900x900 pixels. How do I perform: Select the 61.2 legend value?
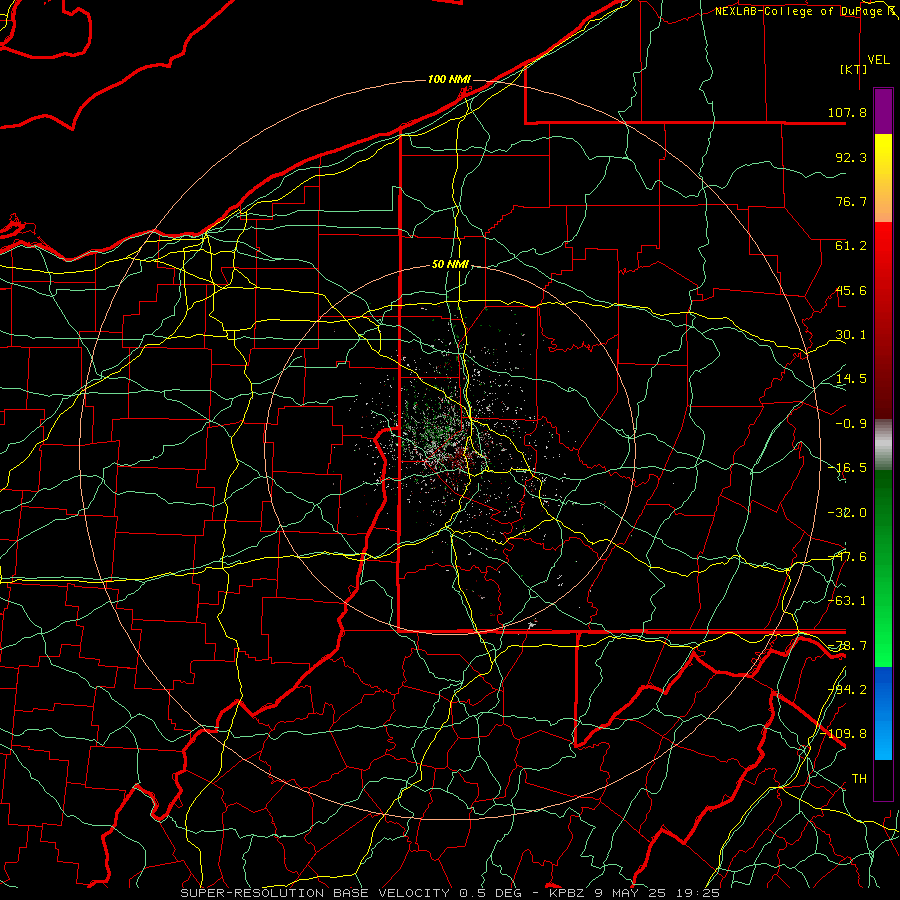(x=851, y=246)
